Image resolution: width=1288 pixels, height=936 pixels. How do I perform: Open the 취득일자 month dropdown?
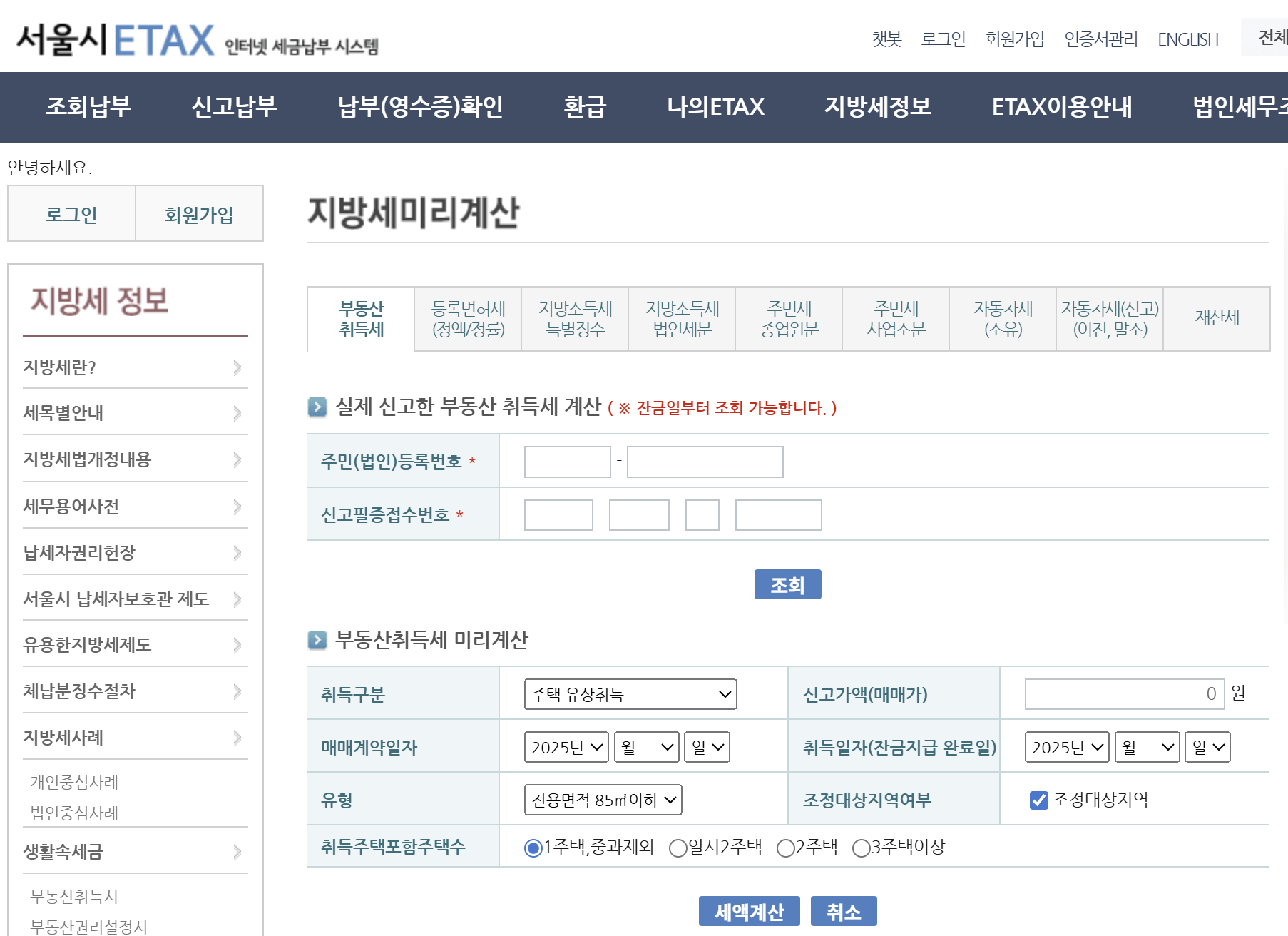[1148, 747]
